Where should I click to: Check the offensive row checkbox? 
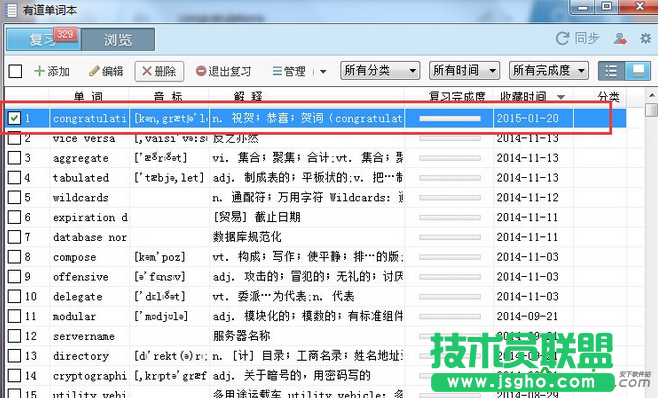[x=14, y=276]
